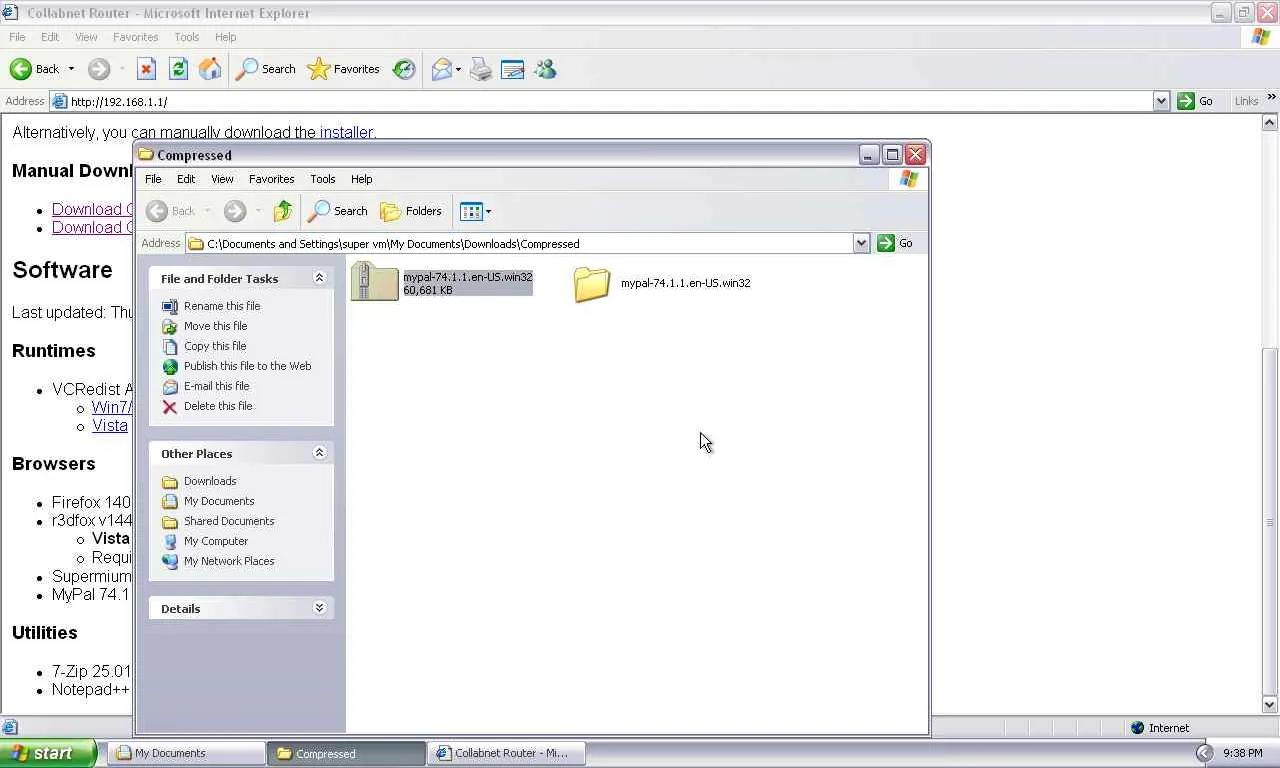Click Home icon in Internet Explorer

click(x=210, y=69)
